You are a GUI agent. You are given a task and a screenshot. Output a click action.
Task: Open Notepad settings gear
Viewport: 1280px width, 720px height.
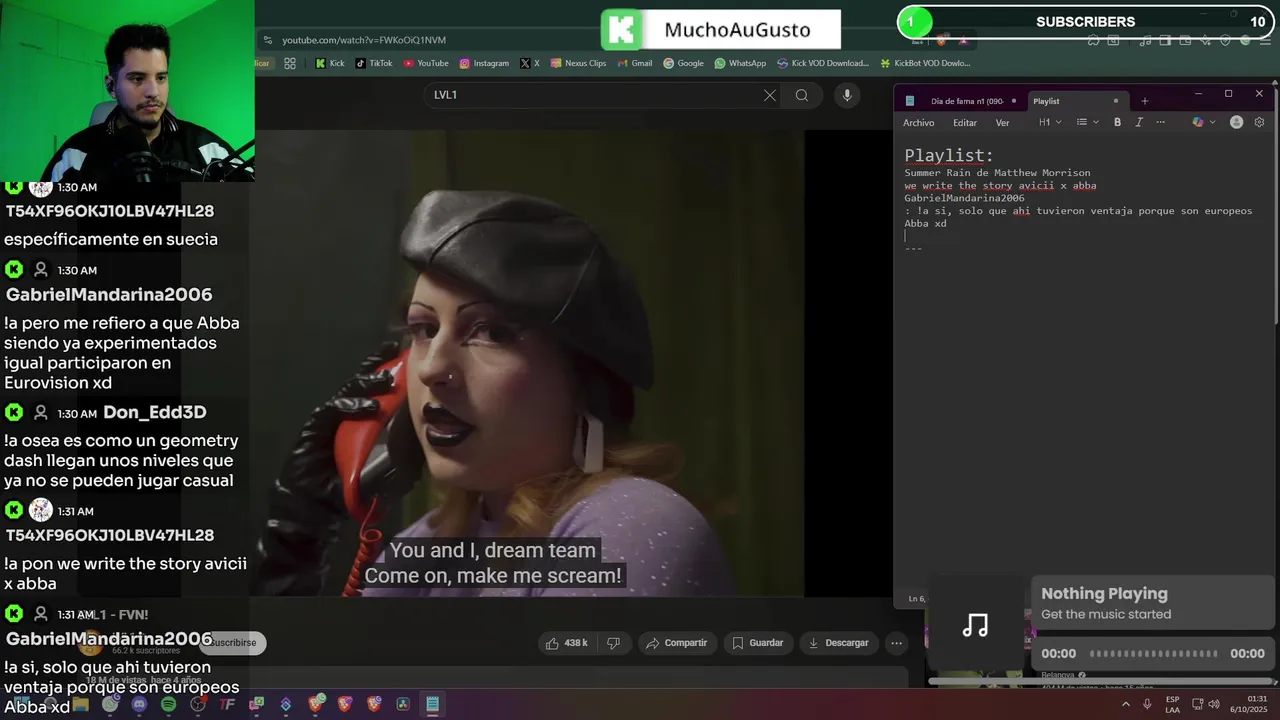click(1259, 123)
